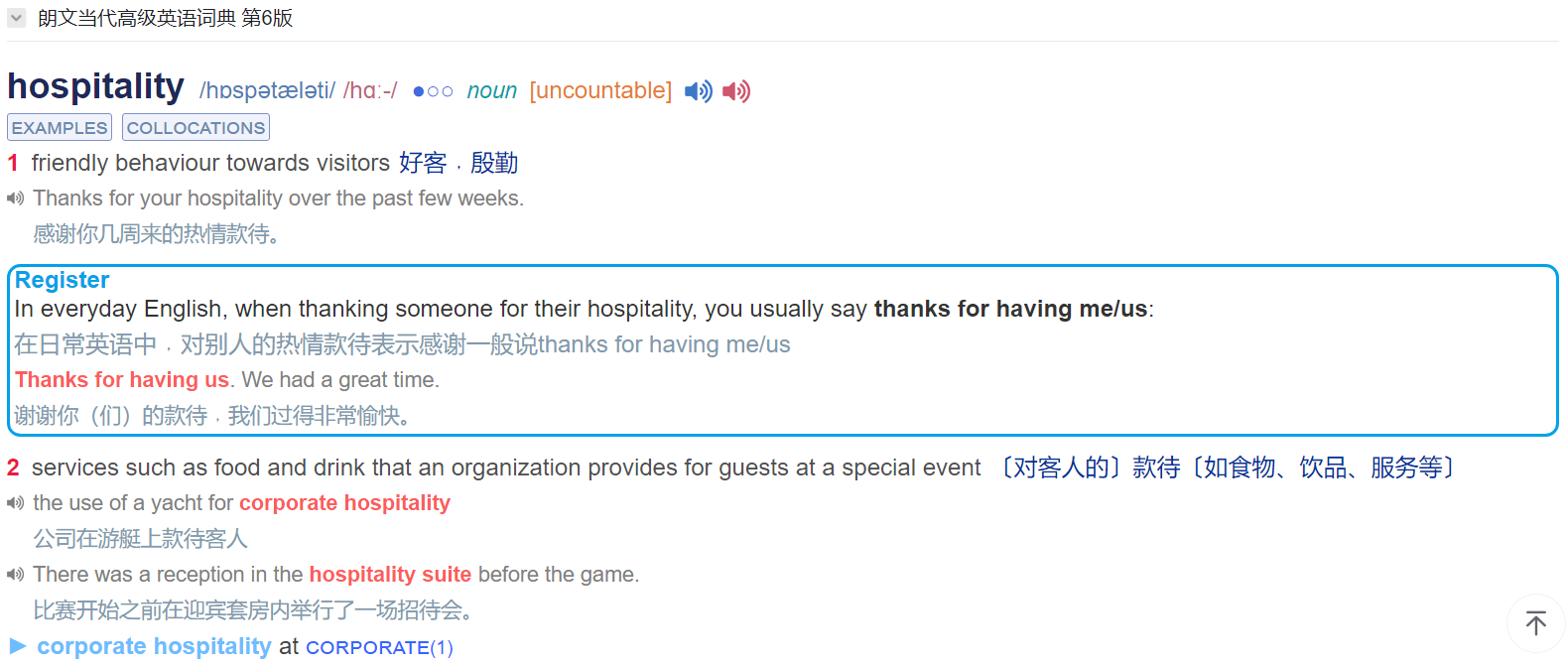Click the red 'corporate hospitality' collocation in example
Image resolution: width=1568 pixels, height=668 pixels.
pyautogui.click(x=344, y=503)
